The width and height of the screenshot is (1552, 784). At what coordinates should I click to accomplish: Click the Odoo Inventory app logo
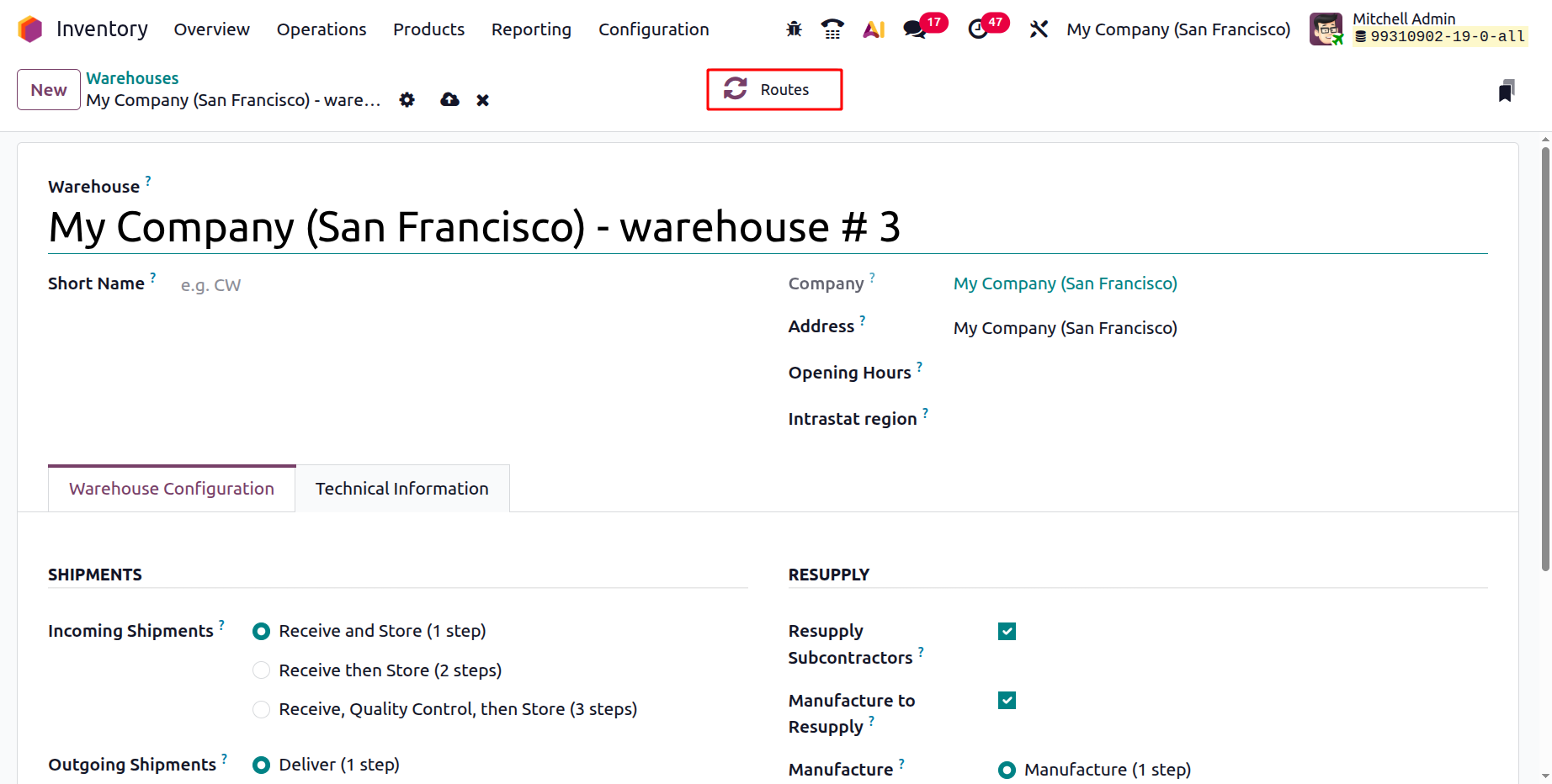30,29
